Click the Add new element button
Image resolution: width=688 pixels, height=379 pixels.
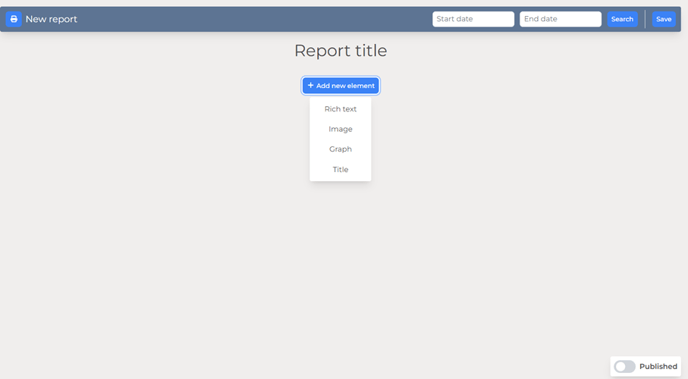pos(340,86)
